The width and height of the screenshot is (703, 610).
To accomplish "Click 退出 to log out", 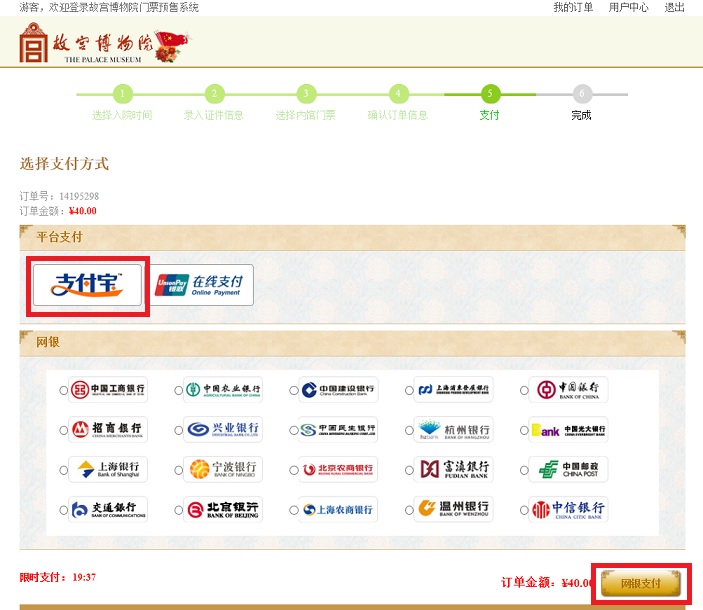I will tap(675, 7).
